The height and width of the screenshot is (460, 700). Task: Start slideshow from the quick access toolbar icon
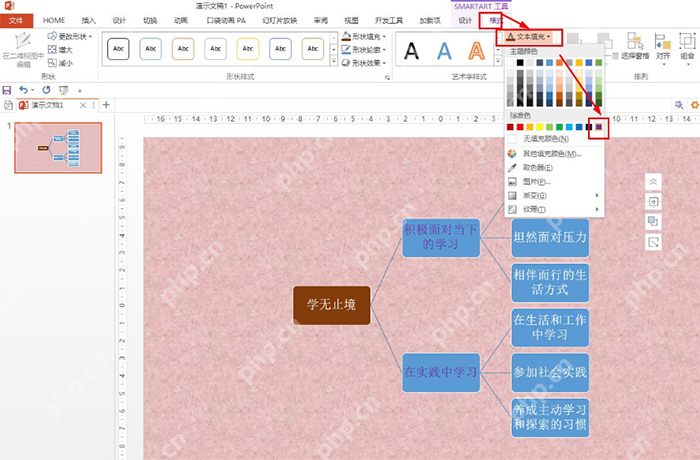pyautogui.click(x=64, y=90)
